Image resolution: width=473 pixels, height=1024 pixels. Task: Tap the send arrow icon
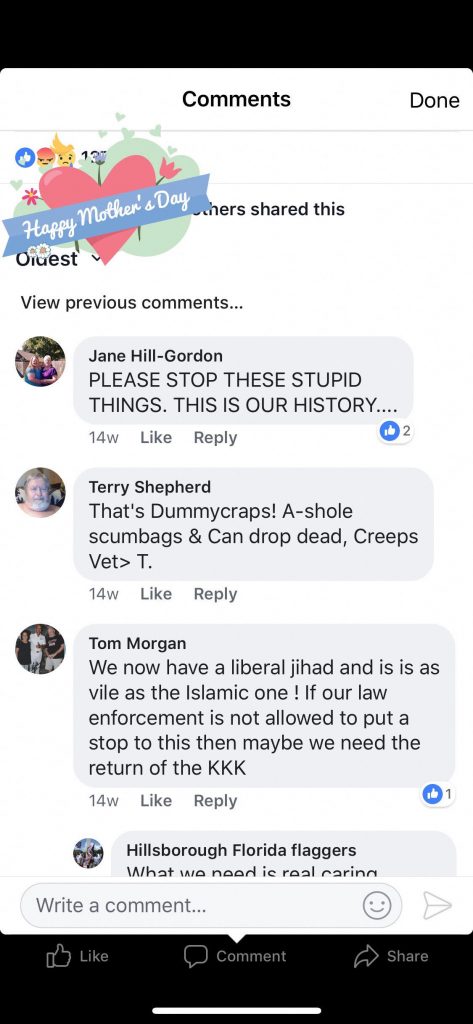pyautogui.click(x=437, y=905)
